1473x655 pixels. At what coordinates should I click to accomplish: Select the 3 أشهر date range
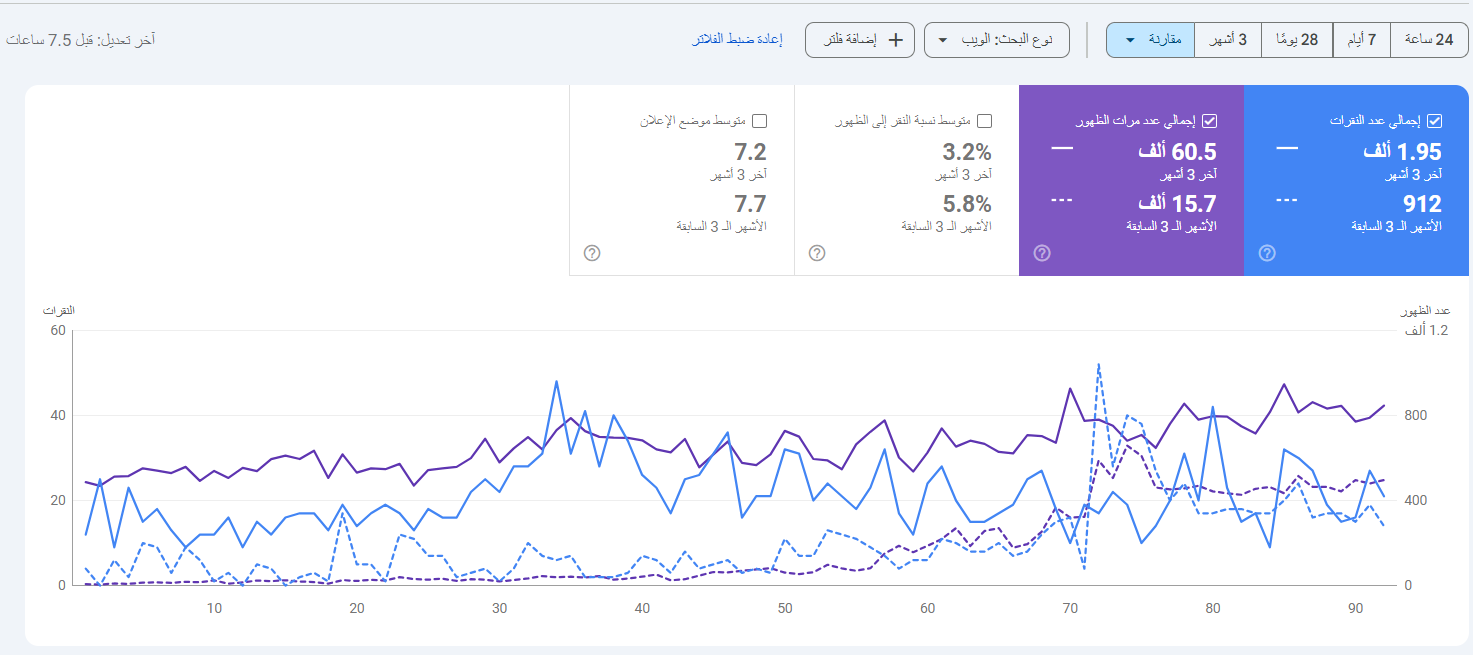1228,39
